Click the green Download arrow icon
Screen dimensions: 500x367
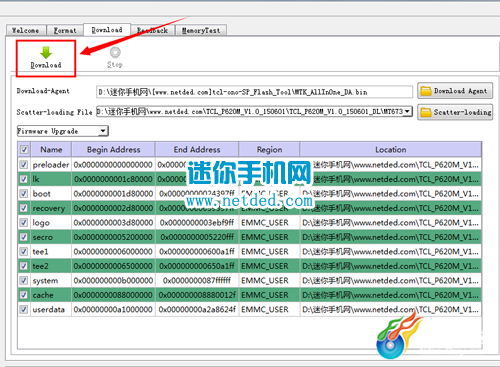[46, 53]
